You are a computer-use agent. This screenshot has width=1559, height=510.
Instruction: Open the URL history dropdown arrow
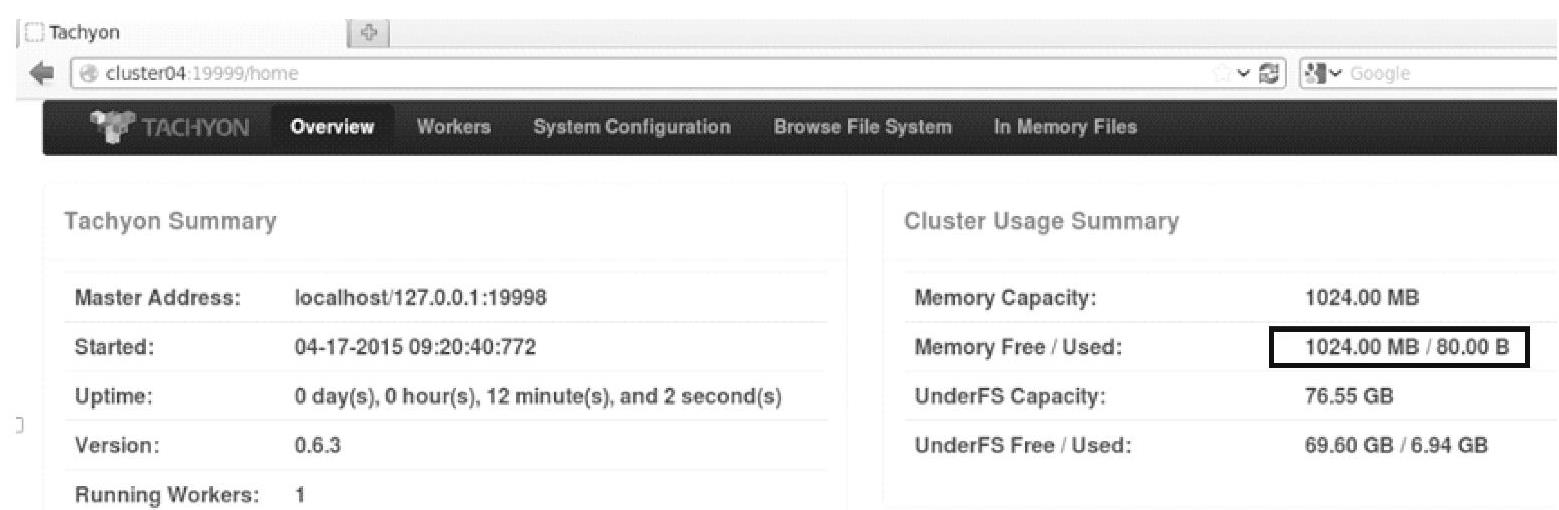(1244, 73)
